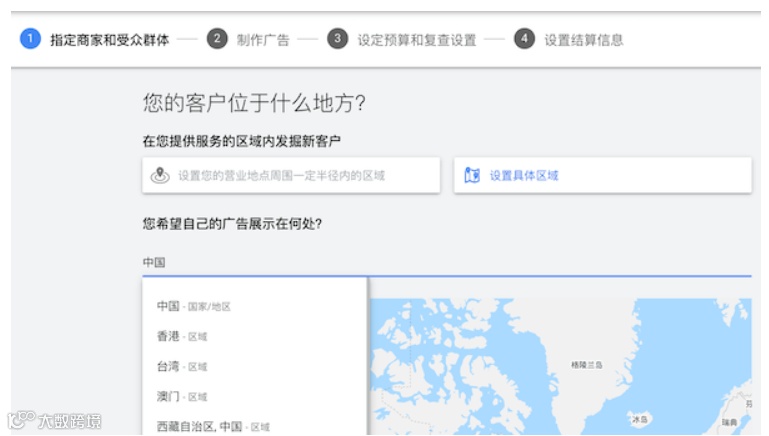The image size is (769, 436).
Task: Select step 1 circle icon
Action: coord(30,39)
